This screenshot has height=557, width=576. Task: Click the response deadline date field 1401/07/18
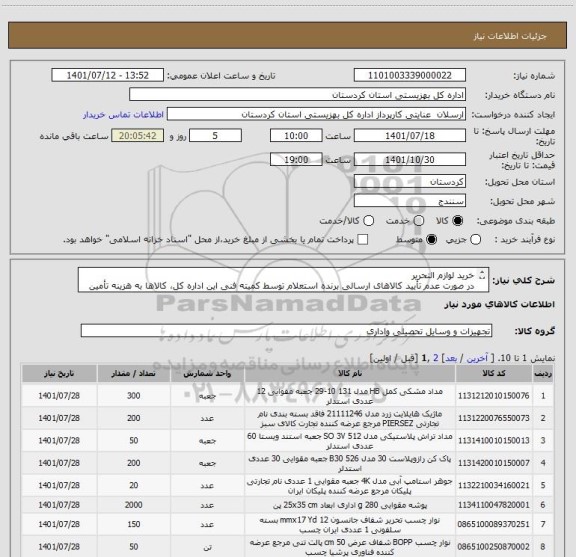click(410, 136)
